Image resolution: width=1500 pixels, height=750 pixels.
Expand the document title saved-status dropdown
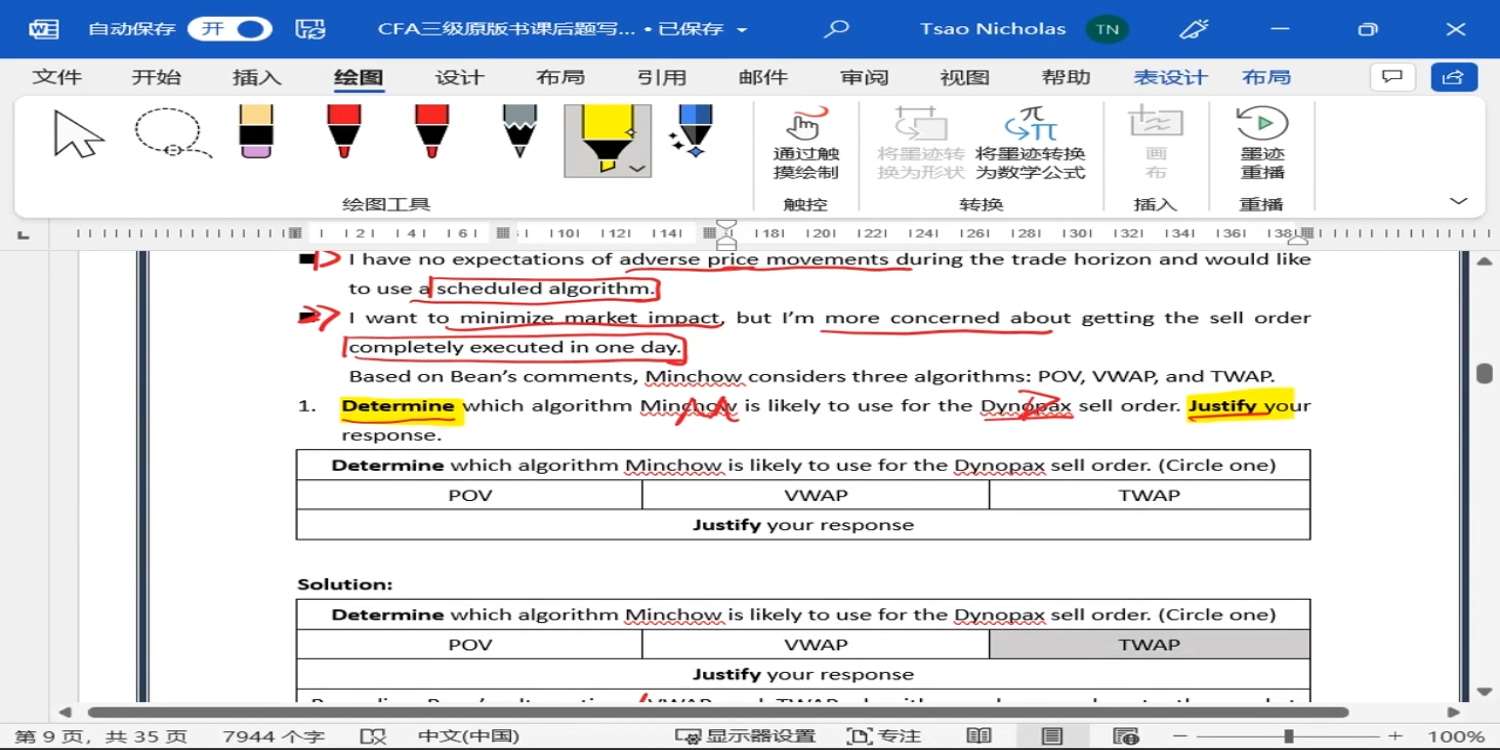point(742,30)
